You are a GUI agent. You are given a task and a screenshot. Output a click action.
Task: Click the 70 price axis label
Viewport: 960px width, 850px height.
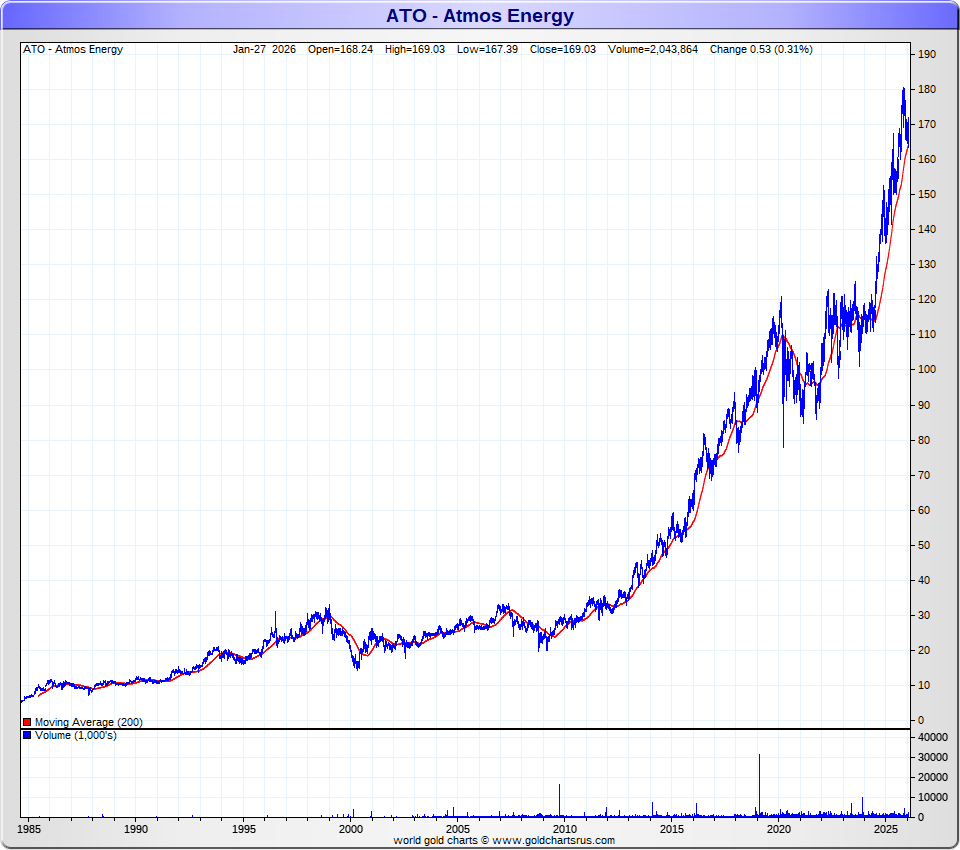coord(924,475)
